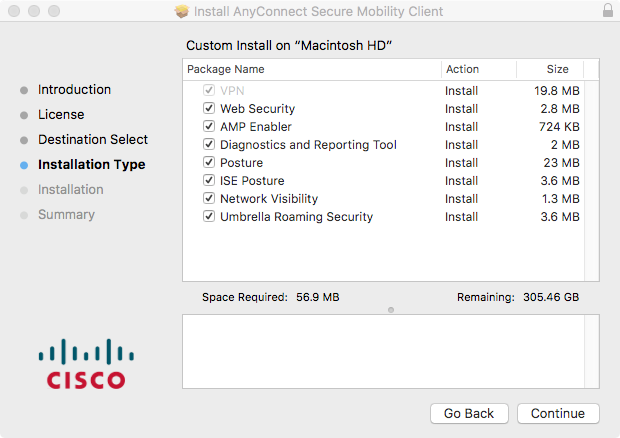Click the Summary step in sidebar
Image resolution: width=620 pixels, height=438 pixels.
(66, 215)
